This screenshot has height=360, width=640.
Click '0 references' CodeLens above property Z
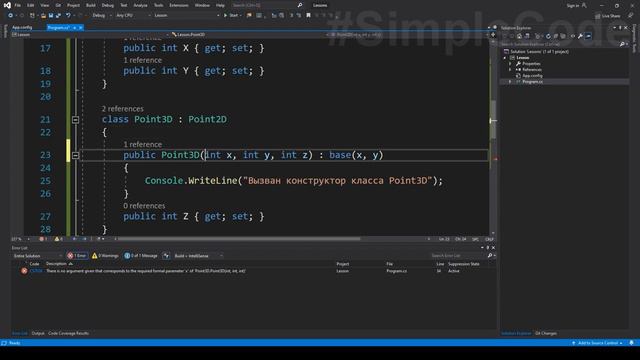pos(144,205)
